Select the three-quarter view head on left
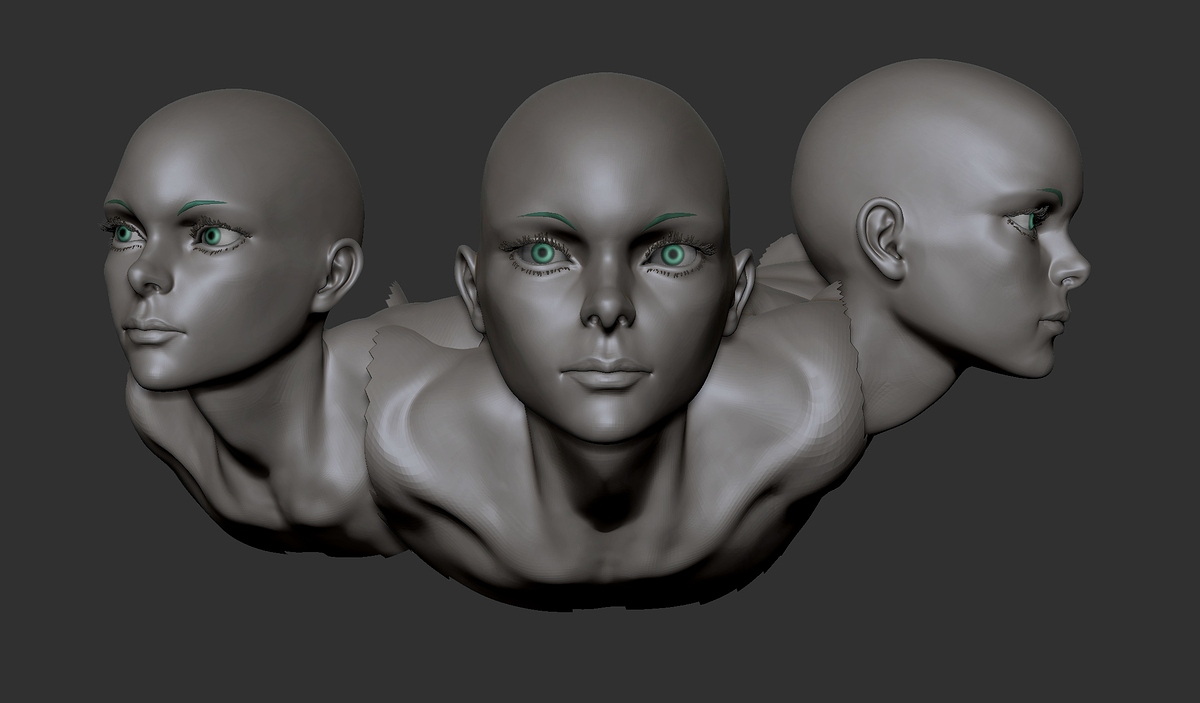Image resolution: width=1200 pixels, height=703 pixels. click(x=234, y=240)
